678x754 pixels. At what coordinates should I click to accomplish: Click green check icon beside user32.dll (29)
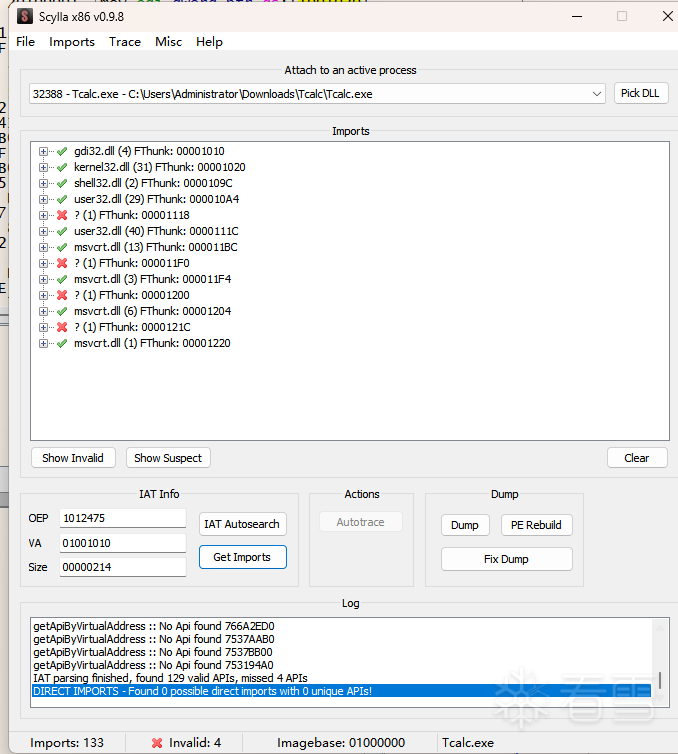[x=62, y=199]
